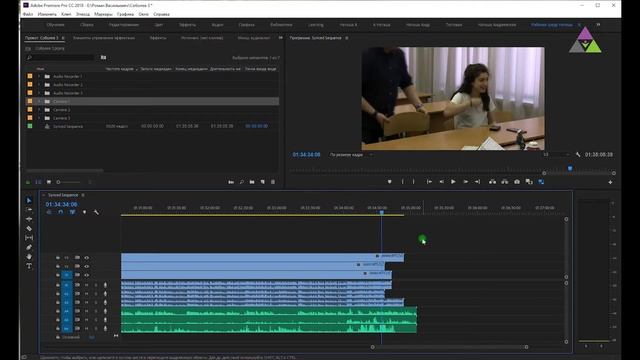Select the Selection tool arrow
The width and height of the screenshot is (640, 360).
point(29,200)
